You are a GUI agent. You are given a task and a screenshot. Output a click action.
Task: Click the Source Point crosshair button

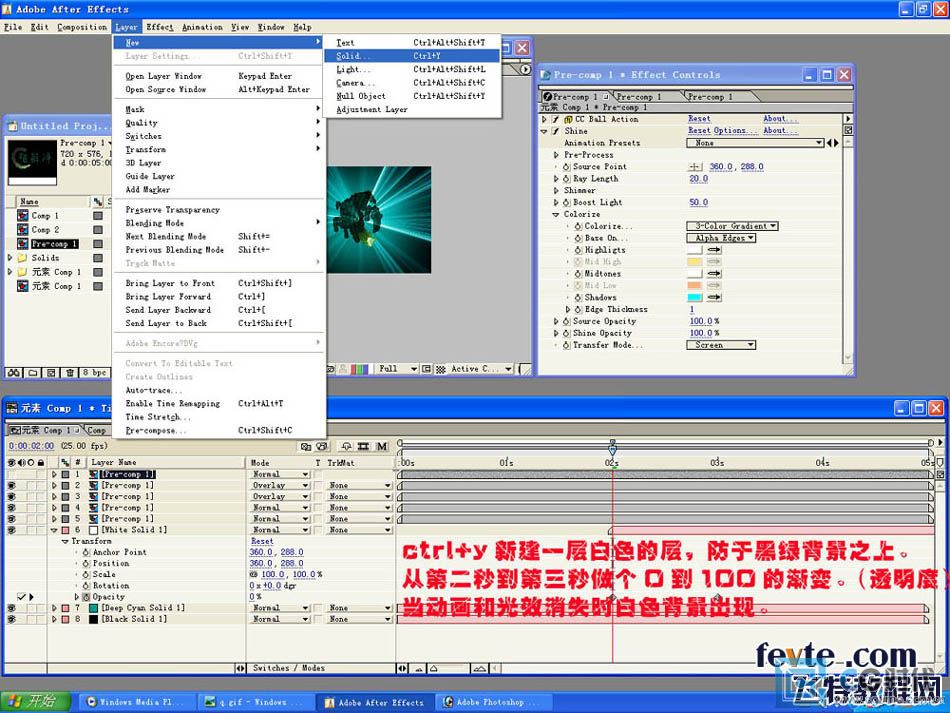[695, 167]
